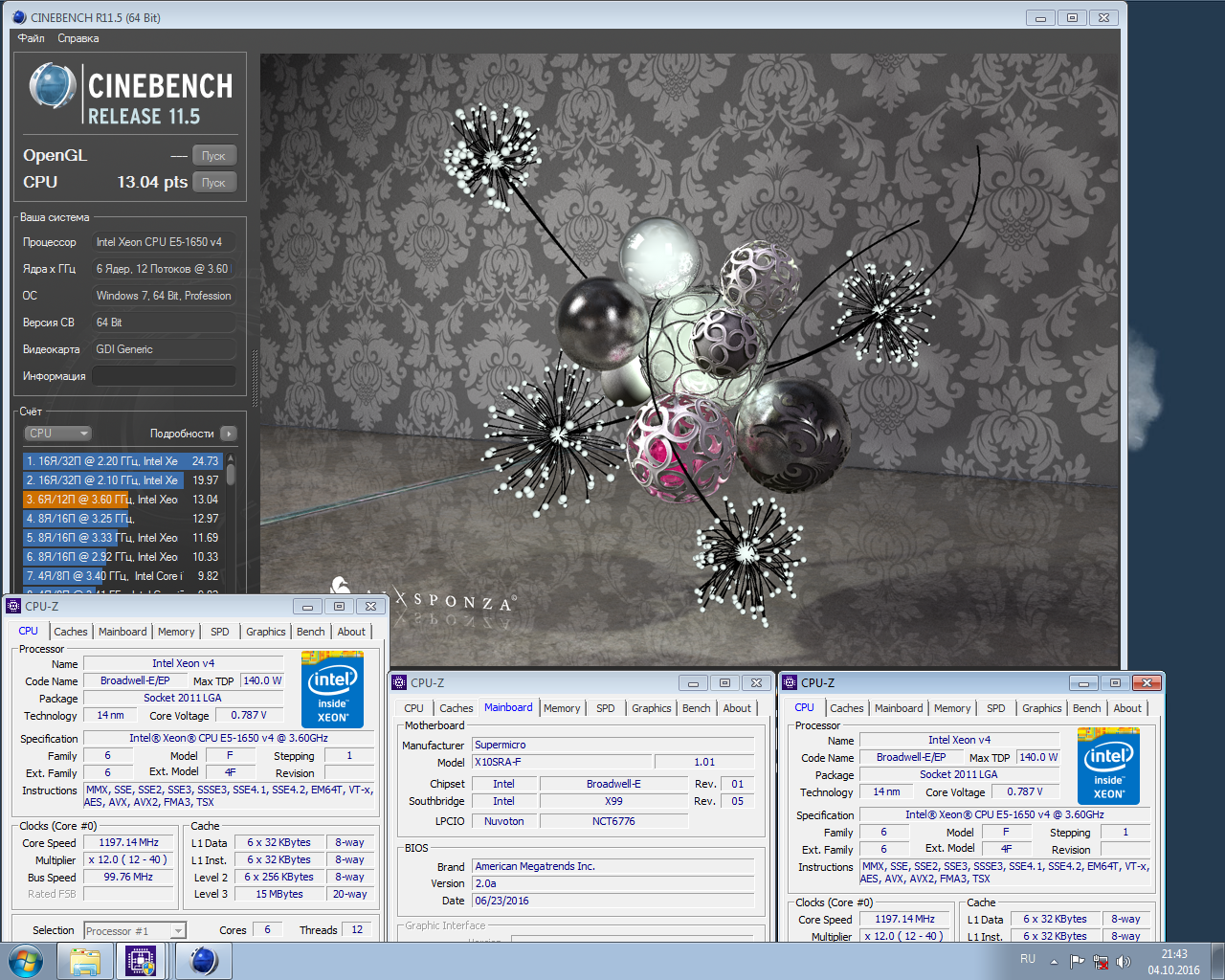The width and height of the screenshot is (1225, 980).
Task: Open Bench tab in left CPU-Z window
Action: coord(311,632)
